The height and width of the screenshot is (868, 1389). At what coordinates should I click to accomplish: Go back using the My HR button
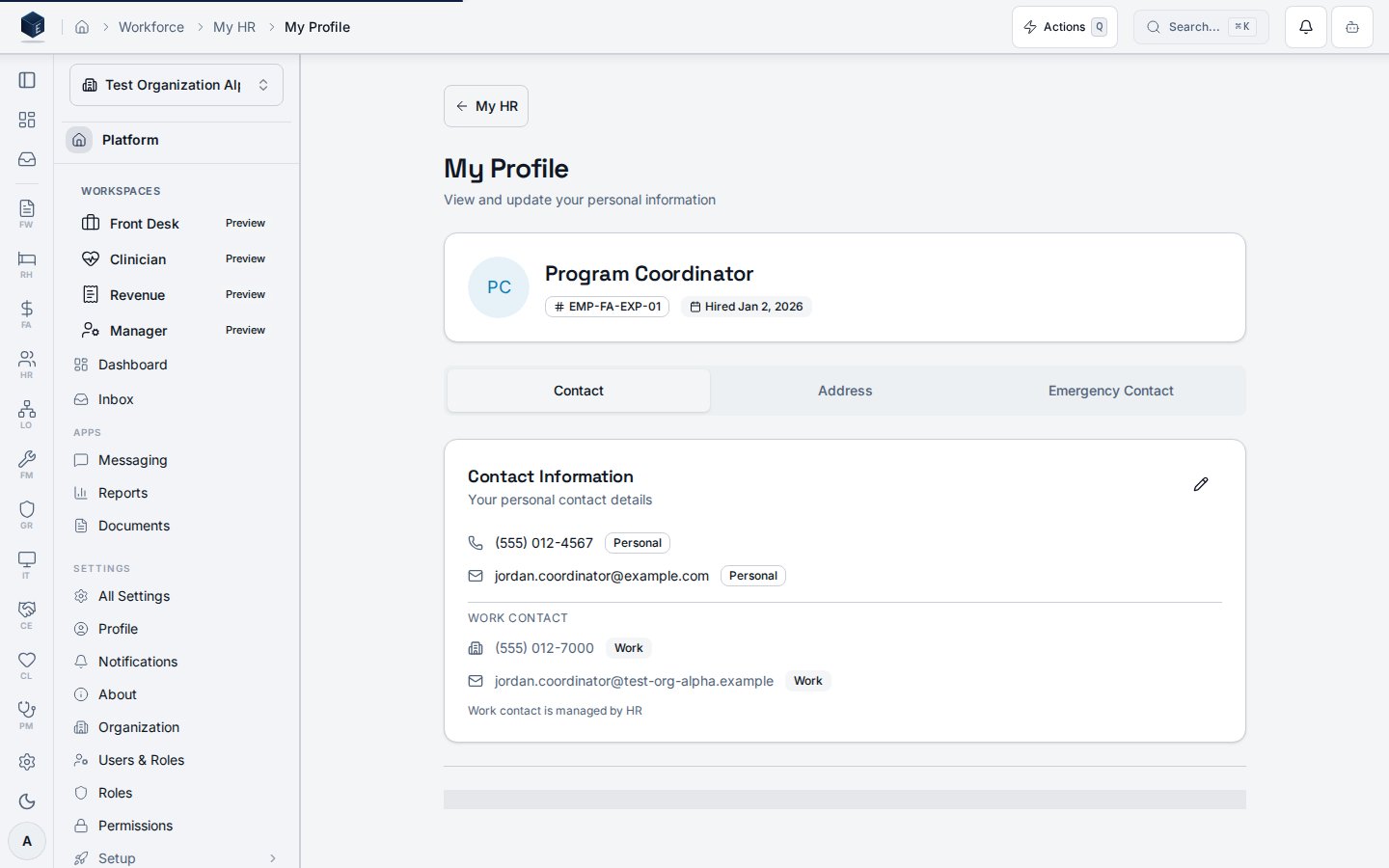[x=486, y=106]
